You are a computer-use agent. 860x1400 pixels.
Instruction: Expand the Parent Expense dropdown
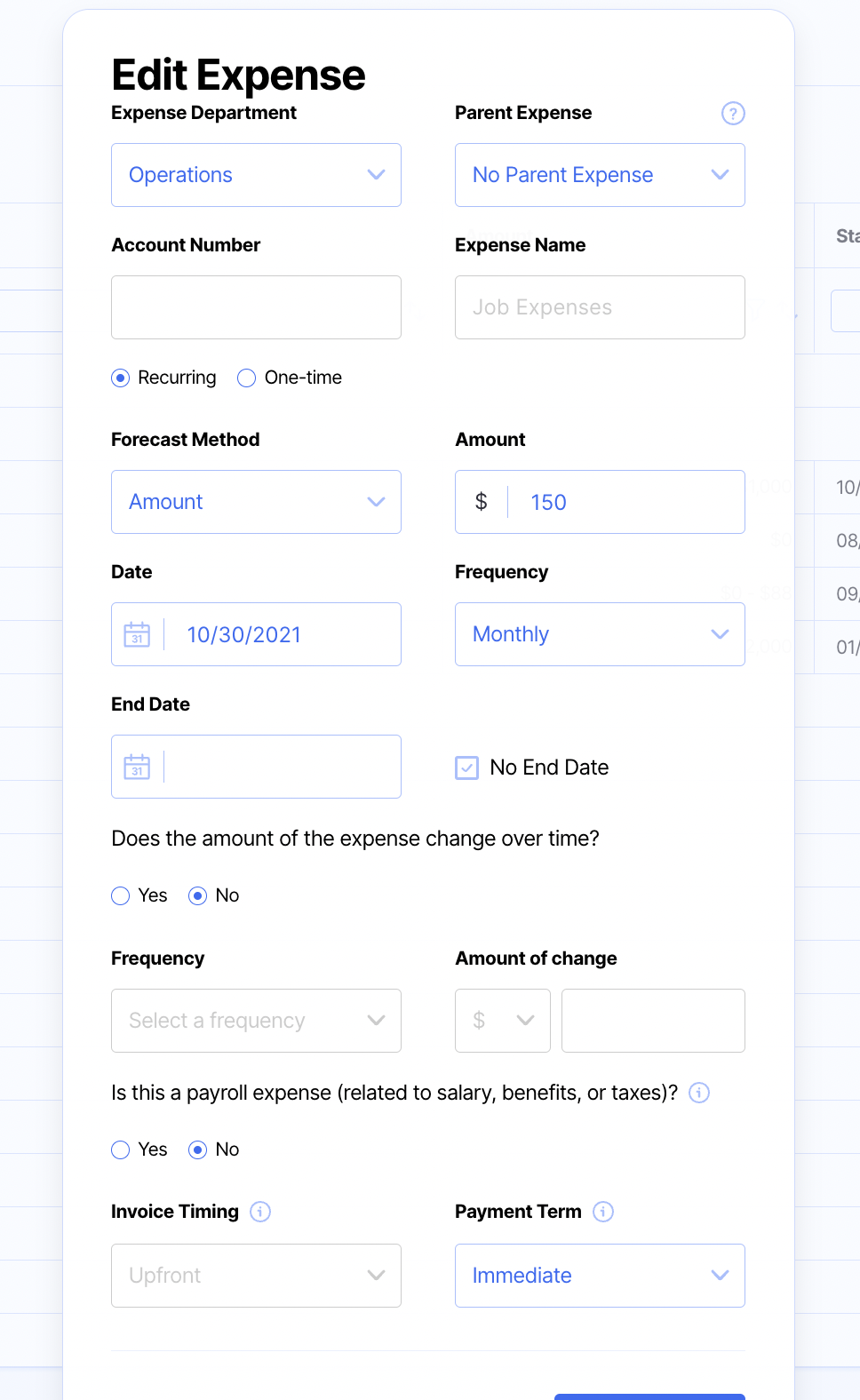[600, 175]
